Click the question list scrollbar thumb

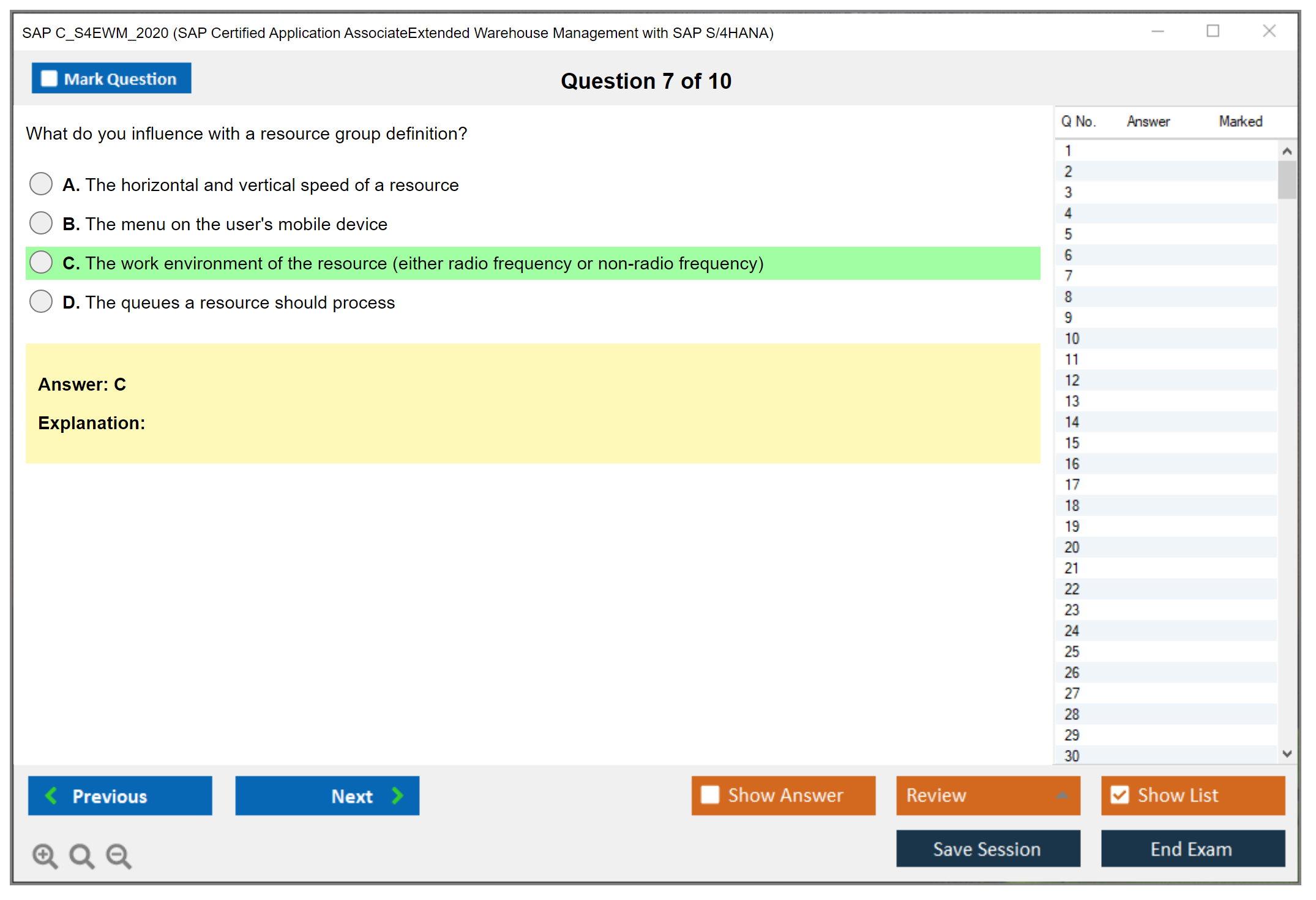point(1287,179)
